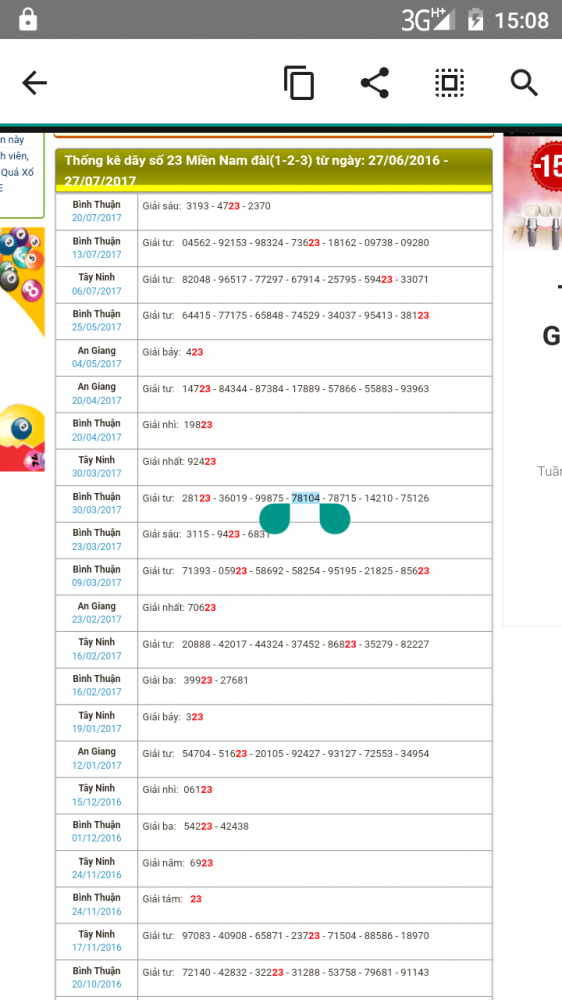Tap the lock icon in status bar
562x1000 pixels.
[x=27, y=19]
